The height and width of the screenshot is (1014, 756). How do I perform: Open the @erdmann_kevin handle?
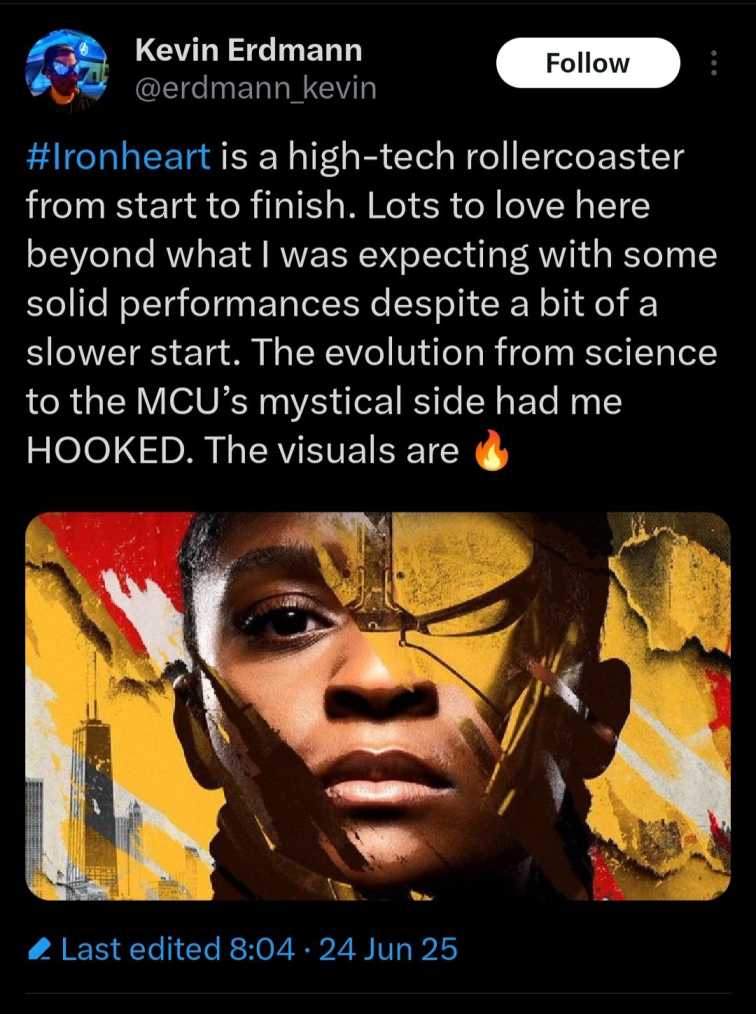coord(255,88)
